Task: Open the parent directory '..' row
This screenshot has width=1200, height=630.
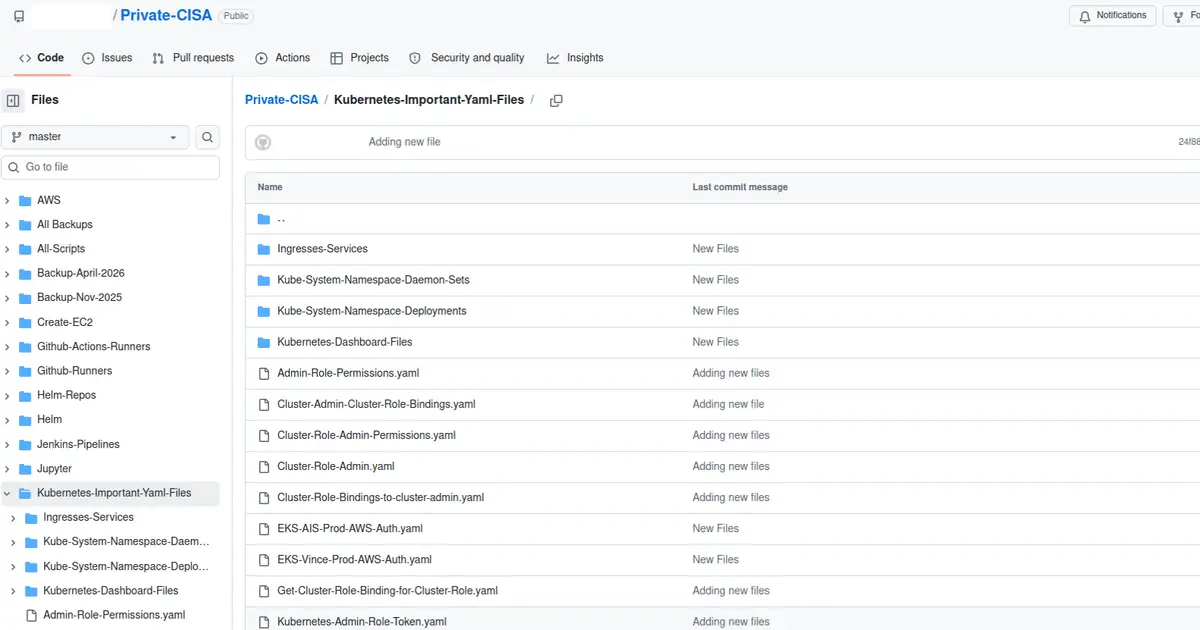Action: pos(722,218)
